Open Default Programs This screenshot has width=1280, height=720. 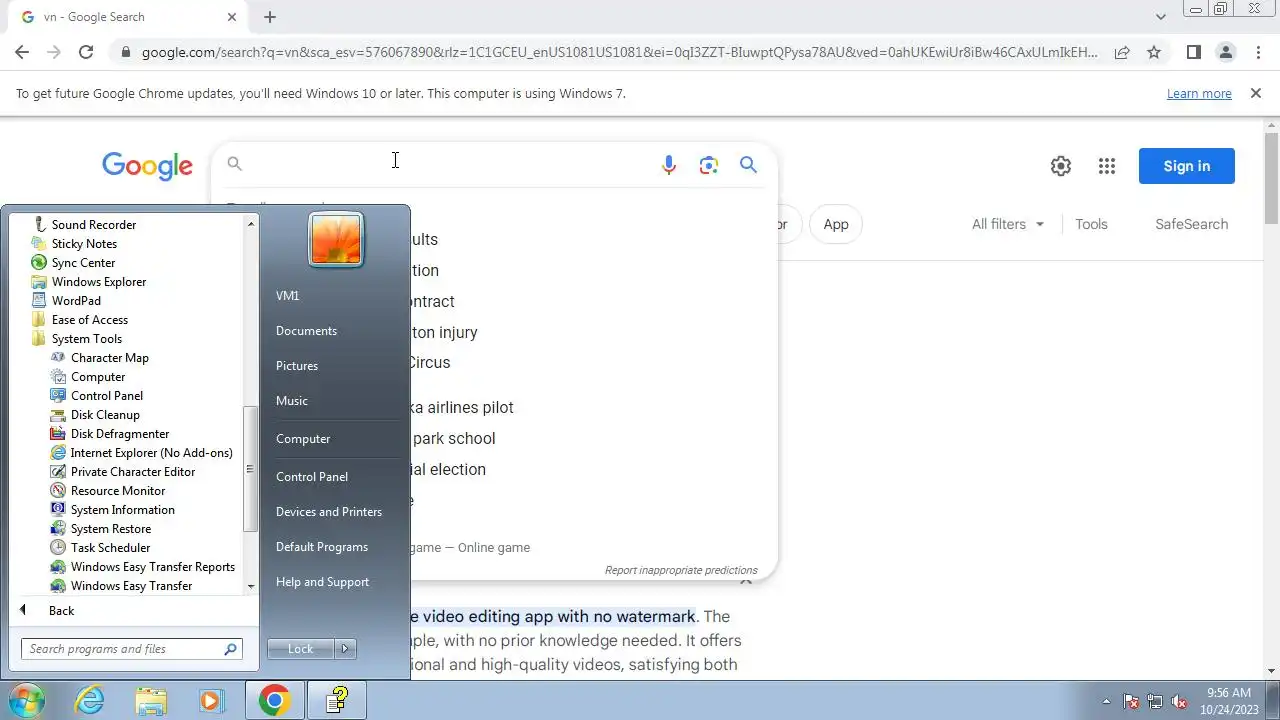point(322,547)
